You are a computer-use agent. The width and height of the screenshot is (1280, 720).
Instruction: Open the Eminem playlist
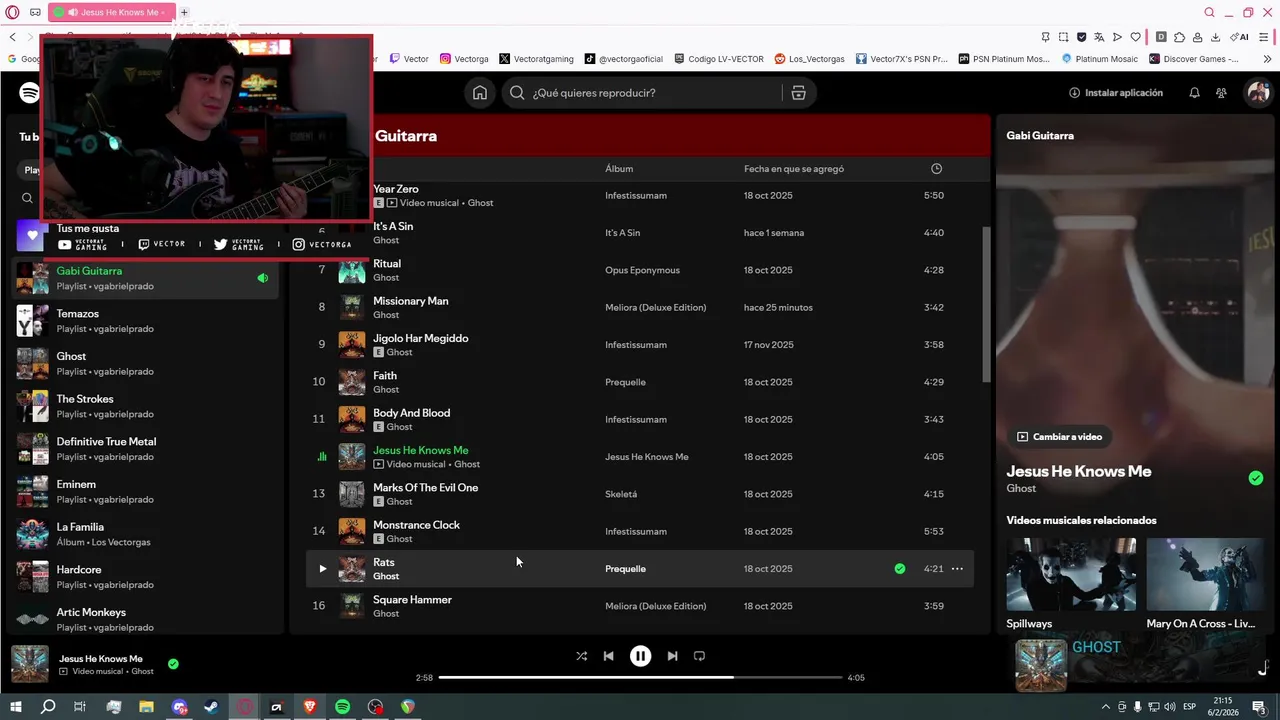[x=147, y=492]
